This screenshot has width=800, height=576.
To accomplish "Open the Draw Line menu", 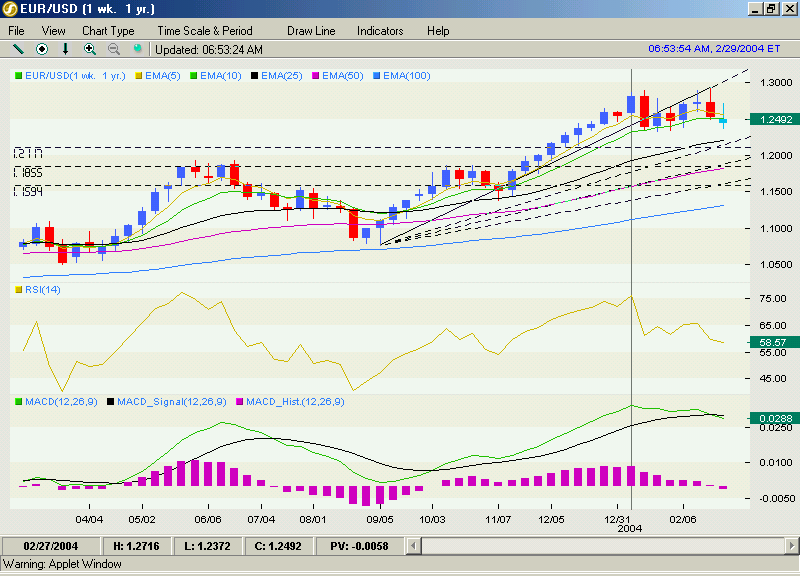I will [x=311, y=31].
